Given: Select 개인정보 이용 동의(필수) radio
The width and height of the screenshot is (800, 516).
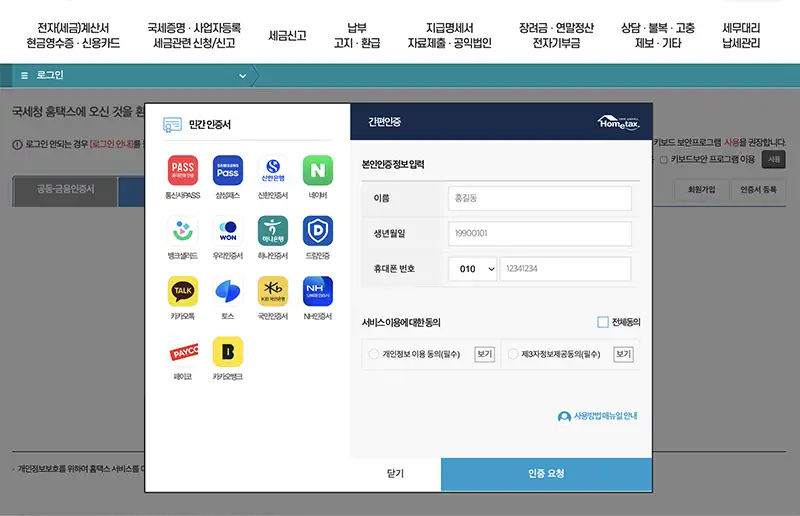Looking at the screenshot, I should point(373,354).
